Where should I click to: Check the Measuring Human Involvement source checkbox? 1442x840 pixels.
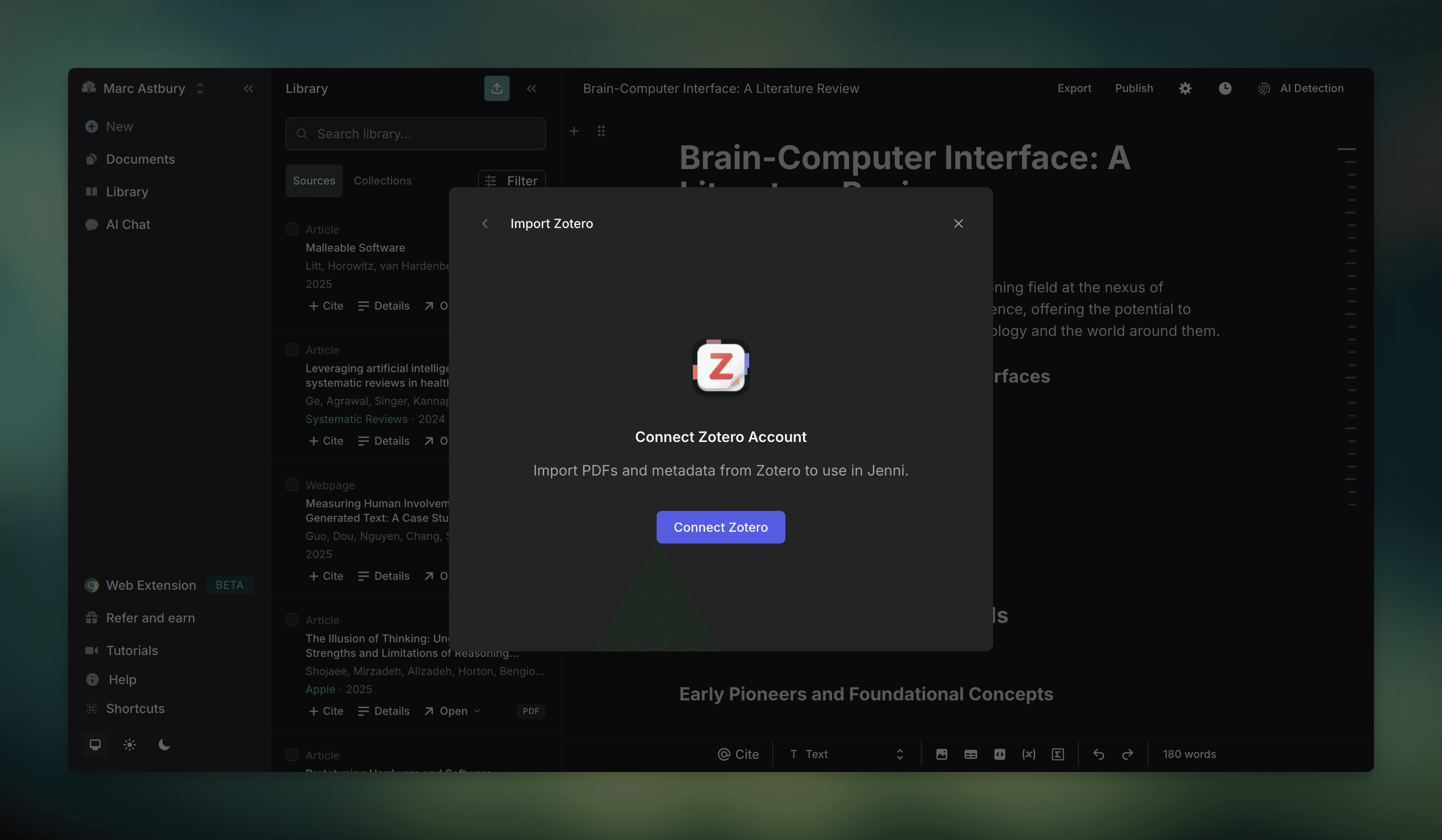click(292, 485)
